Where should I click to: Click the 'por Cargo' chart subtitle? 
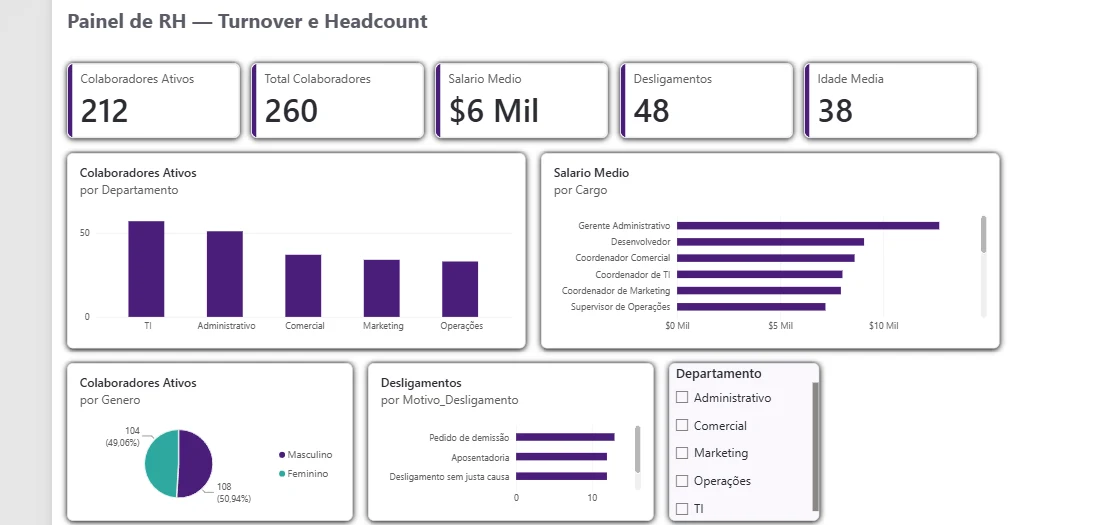pyautogui.click(x=581, y=190)
